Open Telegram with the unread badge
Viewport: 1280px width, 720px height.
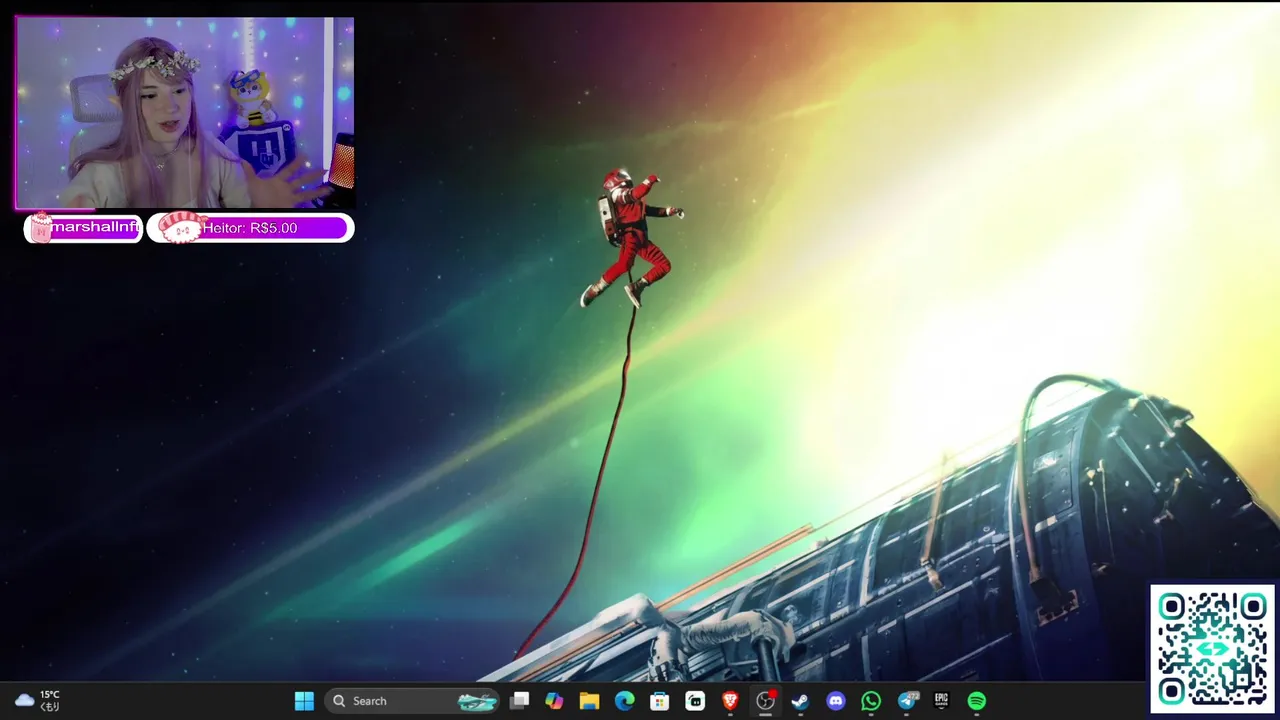coord(907,701)
